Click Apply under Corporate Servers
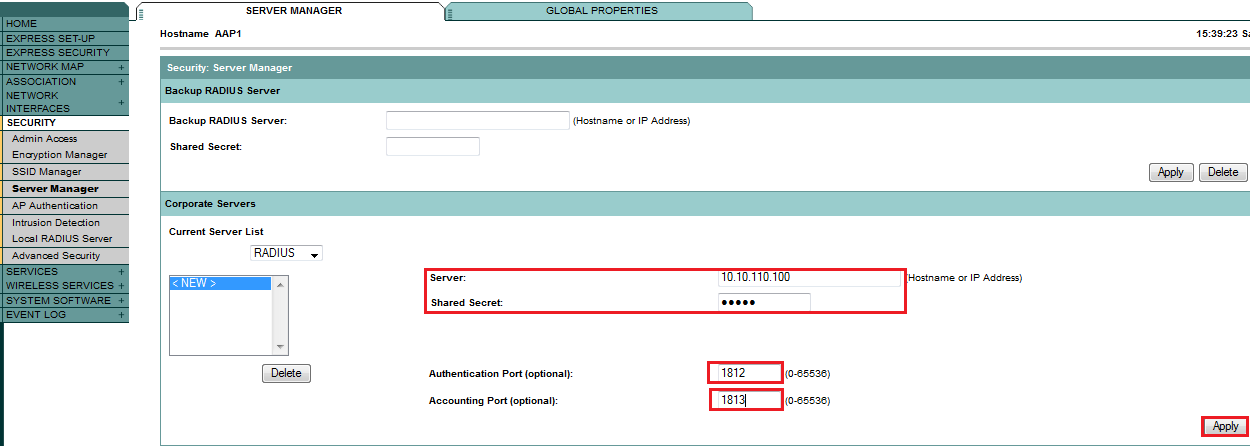 click(x=1225, y=426)
